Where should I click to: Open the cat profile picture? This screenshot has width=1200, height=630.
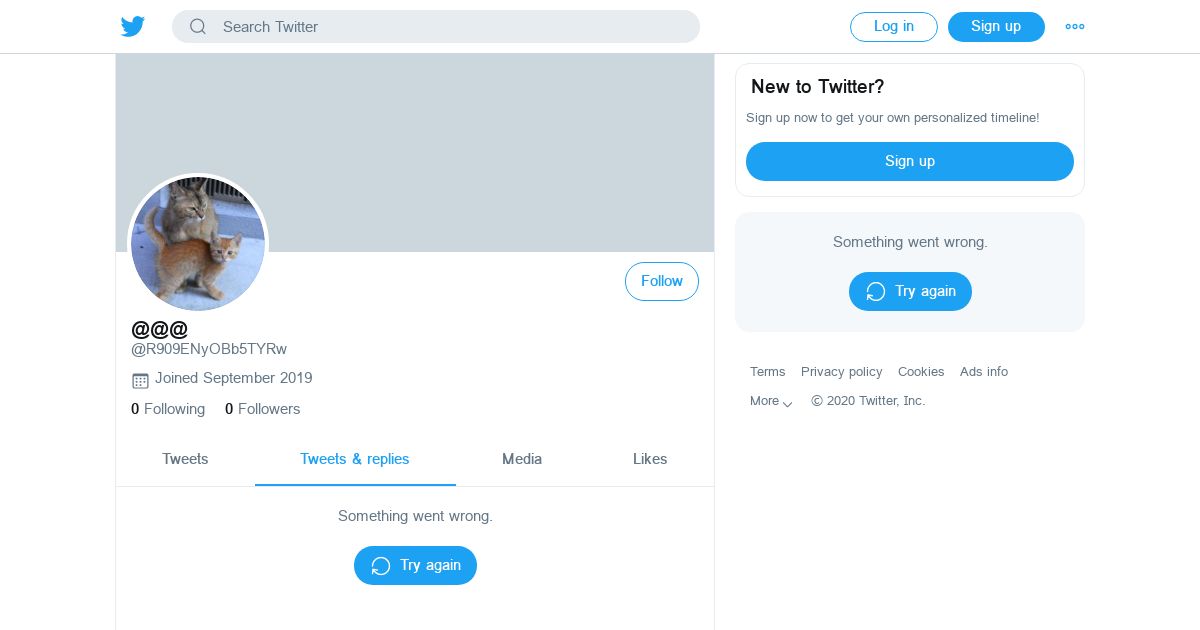tap(198, 244)
